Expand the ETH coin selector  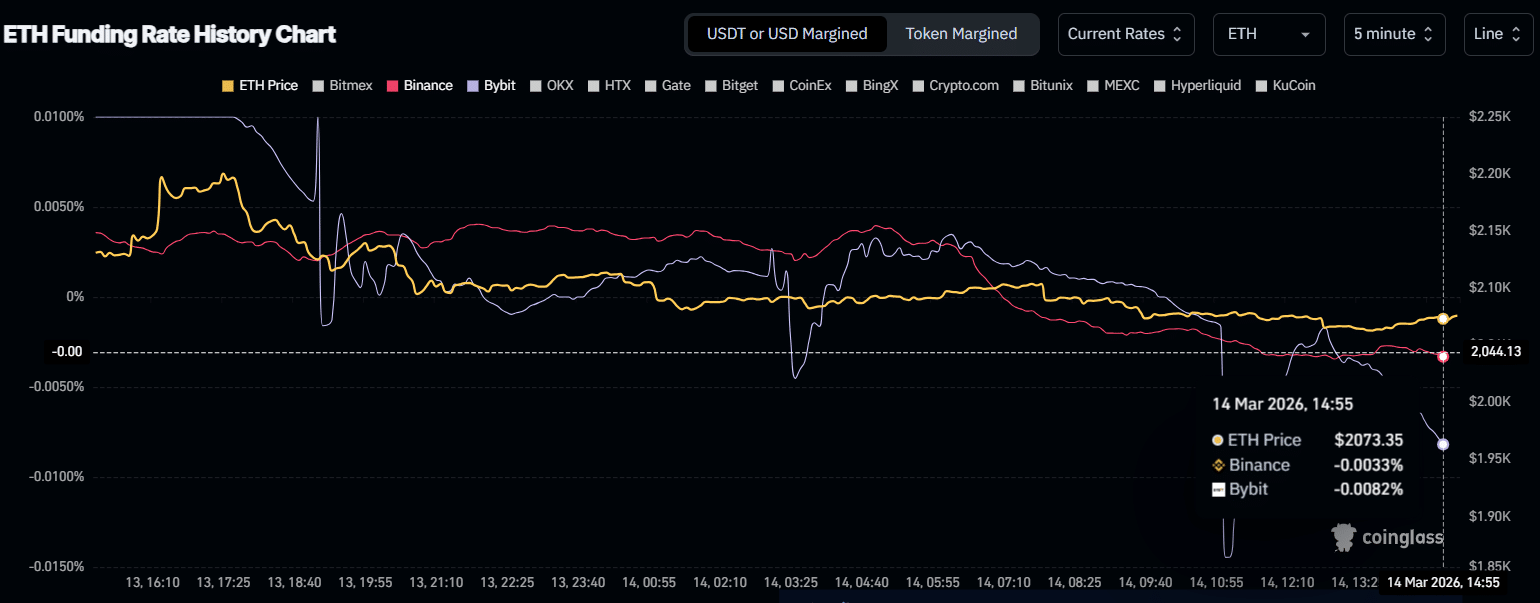(1268, 34)
